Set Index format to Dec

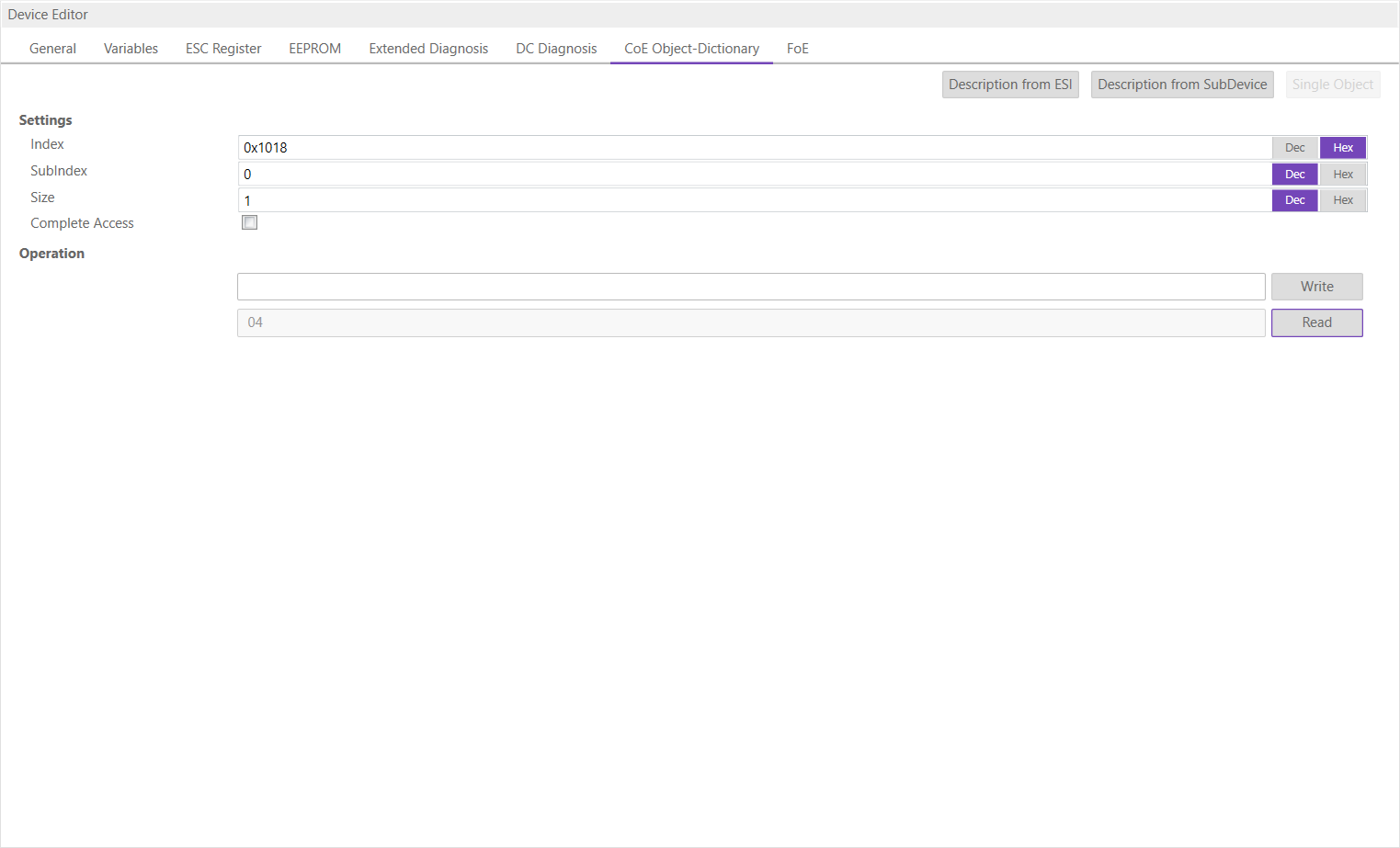tap(1294, 148)
